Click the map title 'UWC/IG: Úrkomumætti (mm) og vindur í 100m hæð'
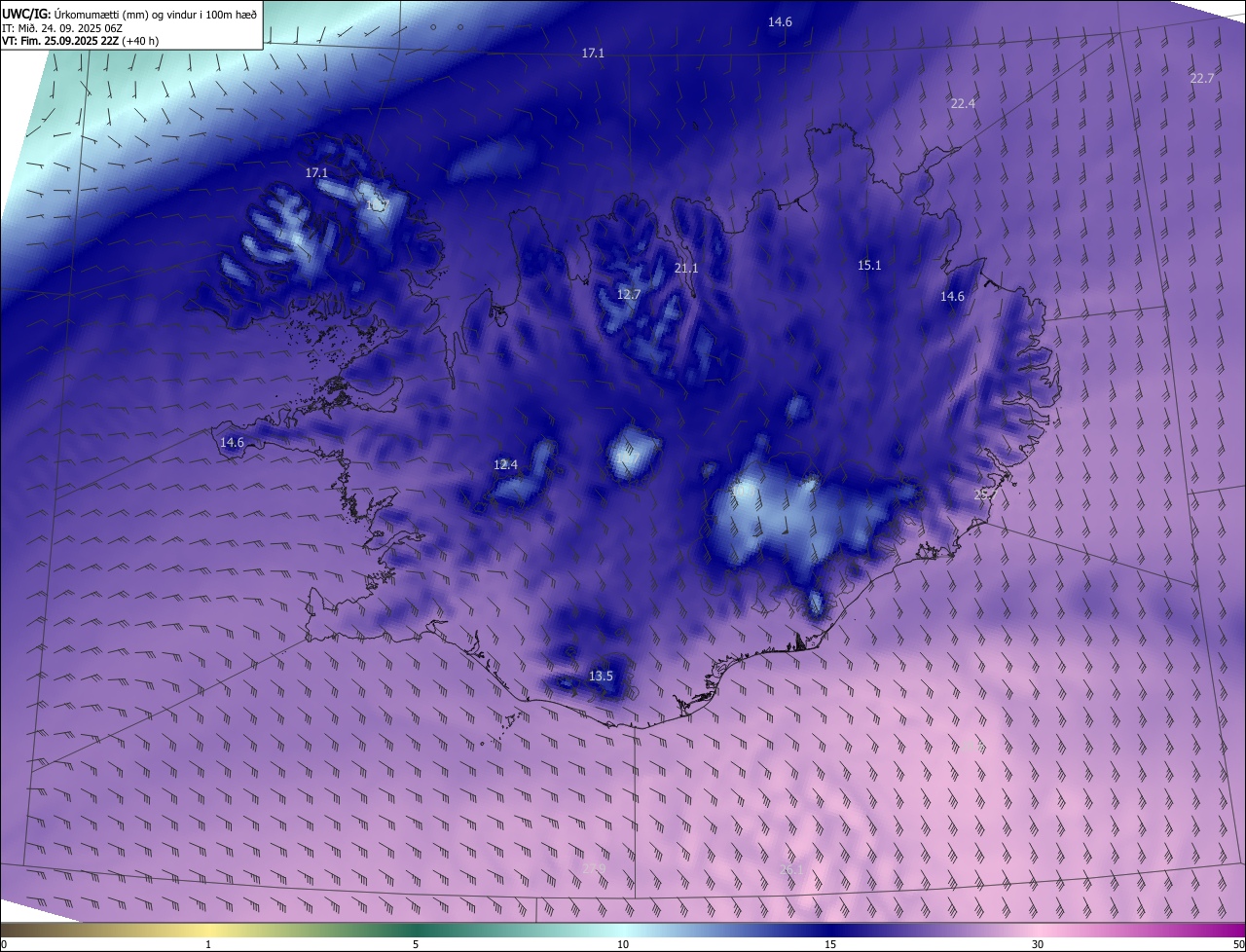The image size is (1246, 952). [129, 14]
